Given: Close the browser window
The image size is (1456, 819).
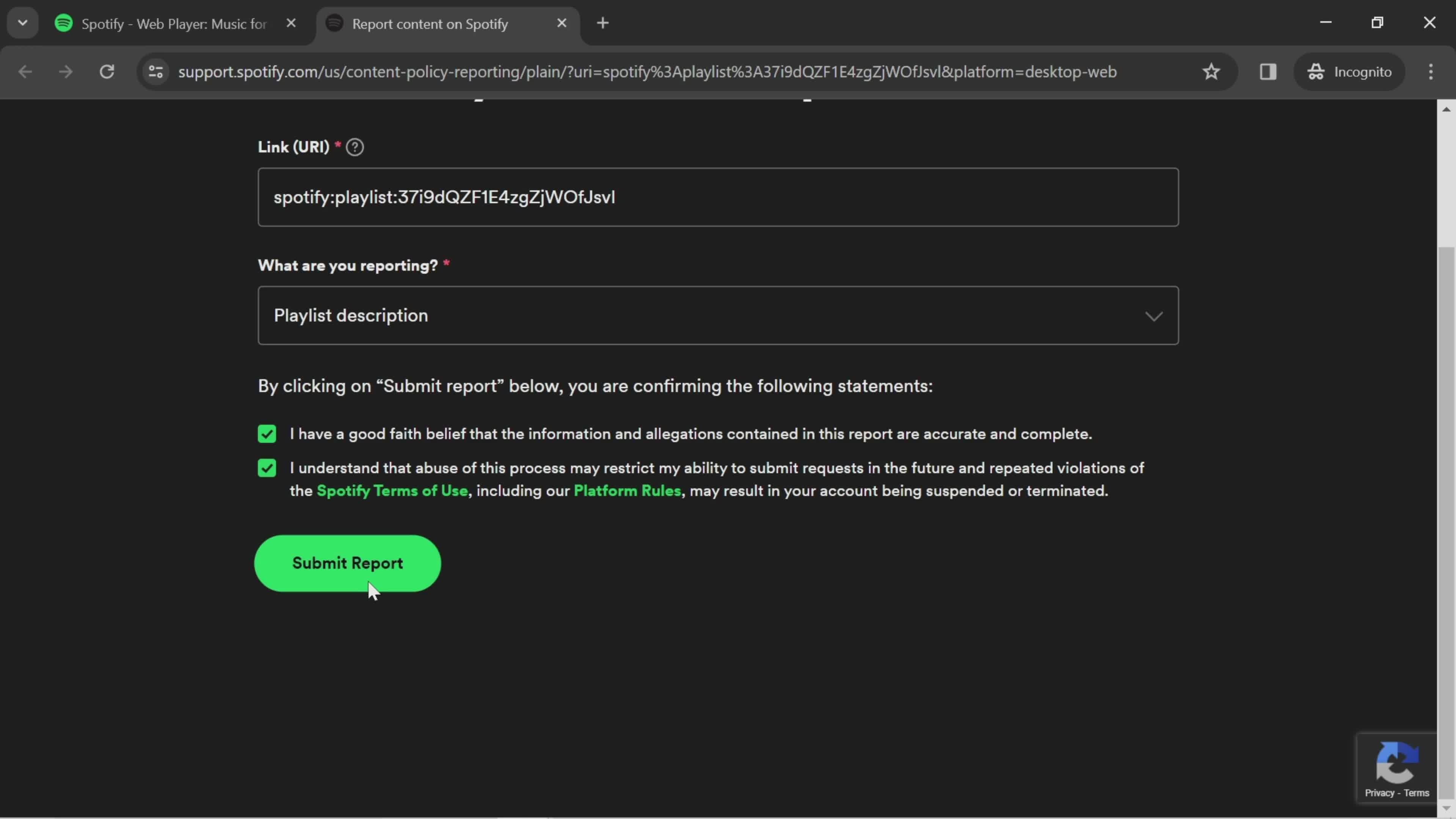Looking at the screenshot, I should click(x=1429, y=23).
